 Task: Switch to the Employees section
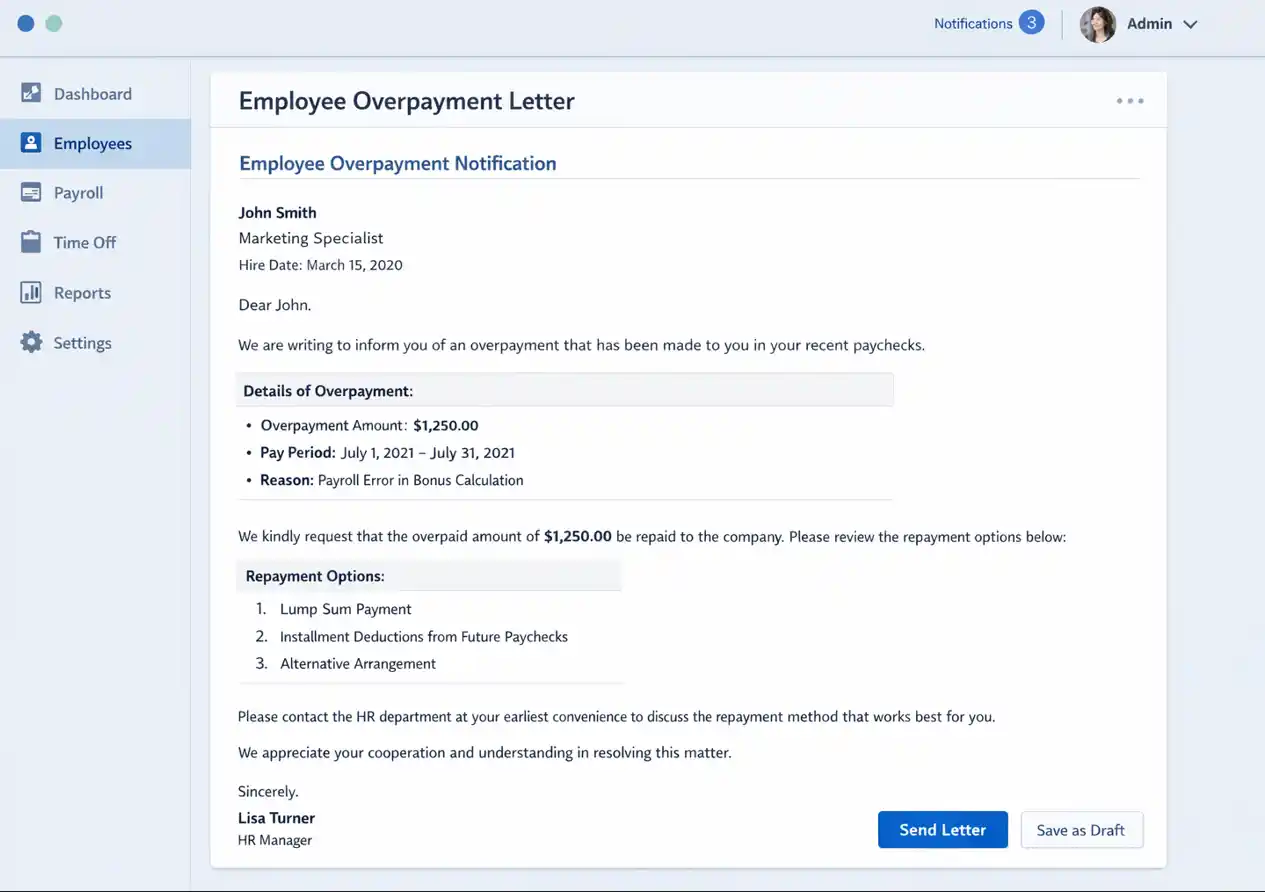[93, 142]
